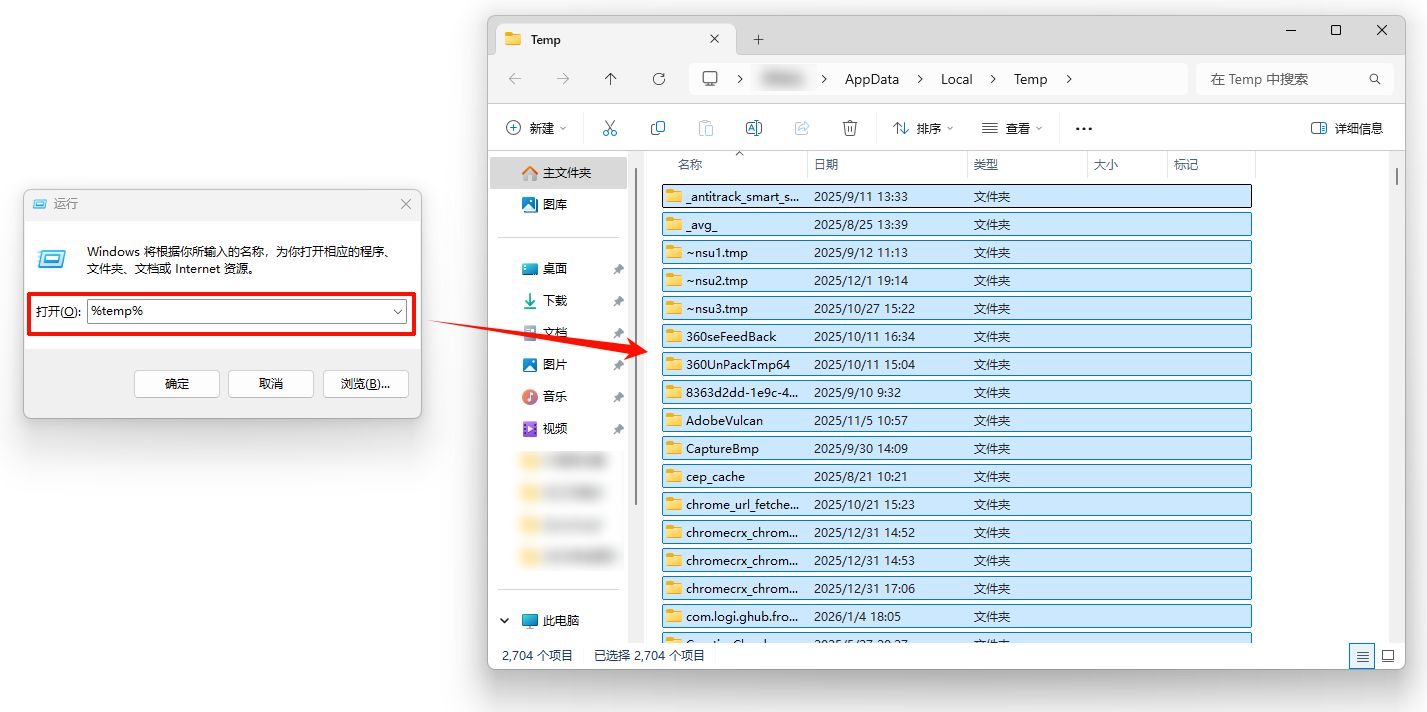Image resolution: width=1427 pixels, height=712 pixels.
Task: Go up one folder level arrow
Action: [611, 79]
